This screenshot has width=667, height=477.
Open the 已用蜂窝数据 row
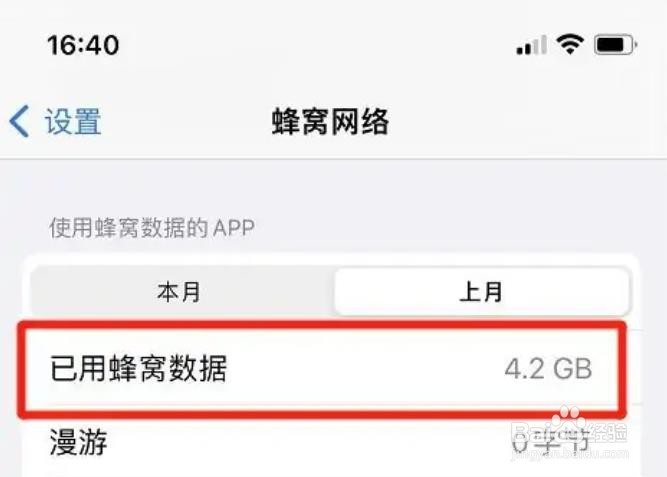point(322,369)
